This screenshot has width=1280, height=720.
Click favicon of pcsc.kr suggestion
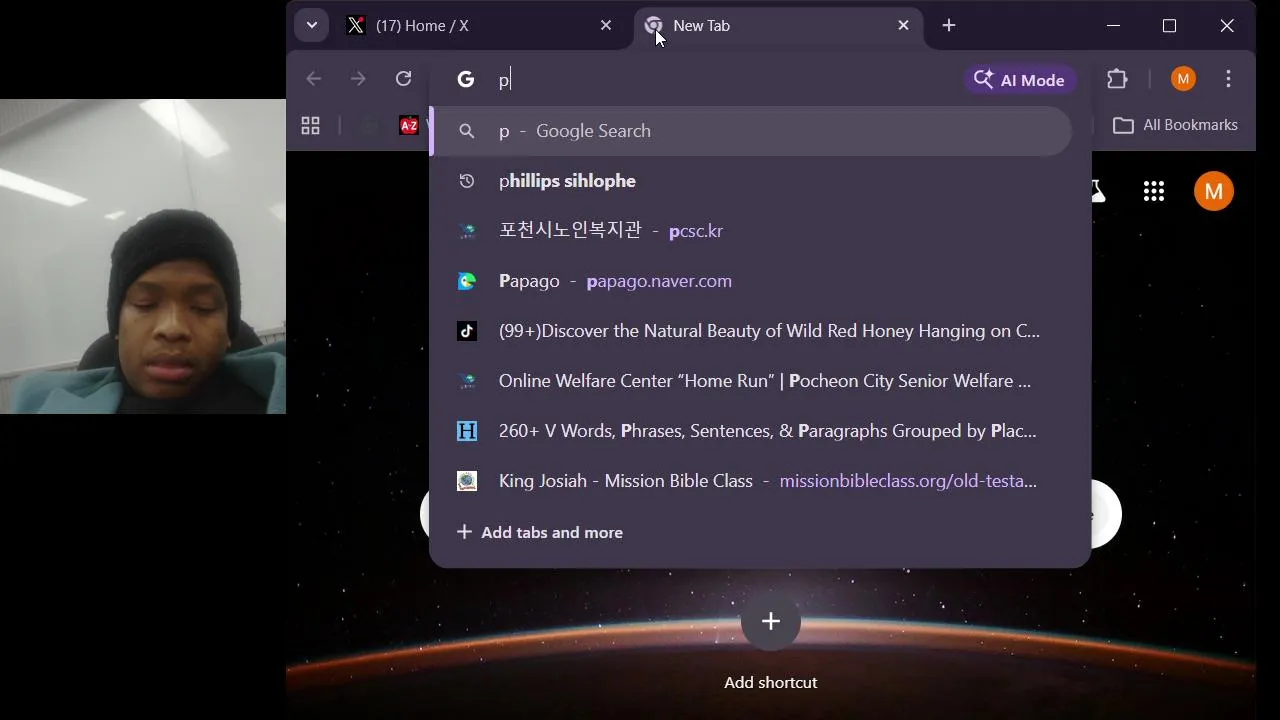point(467,231)
